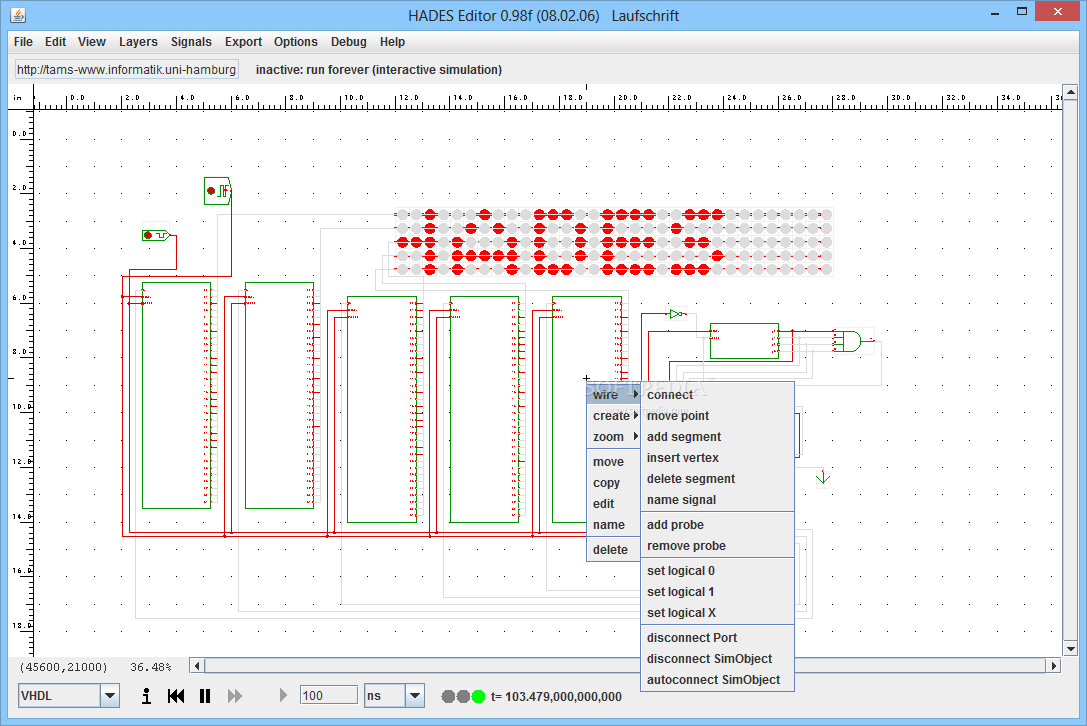Click the step time field showing 100

coord(329,695)
